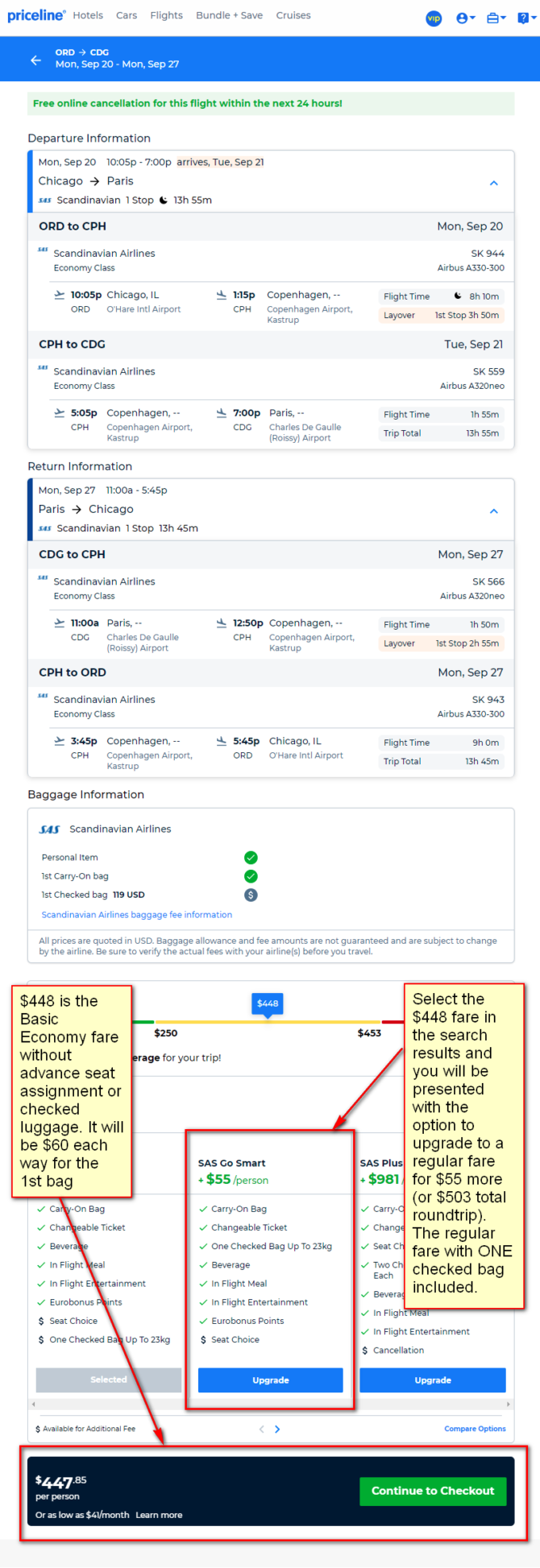This screenshot has height=1568, width=540.
Task: Click the priceline logo
Action: 35,15
